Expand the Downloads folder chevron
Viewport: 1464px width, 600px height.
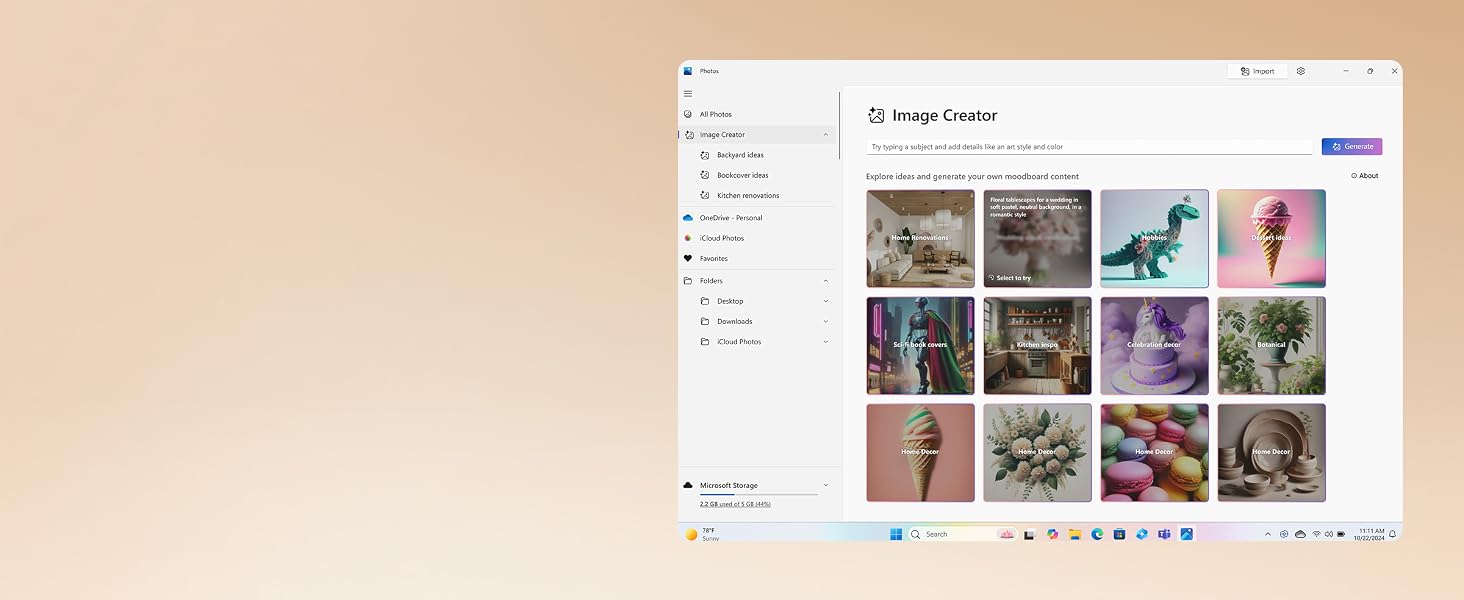pyautogui.click(x=826, y=321)
